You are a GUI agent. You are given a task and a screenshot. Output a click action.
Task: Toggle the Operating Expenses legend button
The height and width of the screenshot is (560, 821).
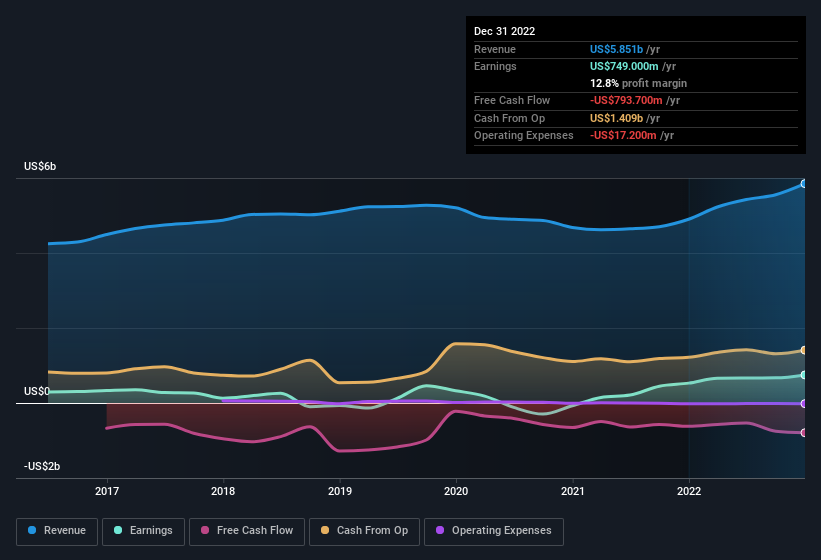(494, 531)
